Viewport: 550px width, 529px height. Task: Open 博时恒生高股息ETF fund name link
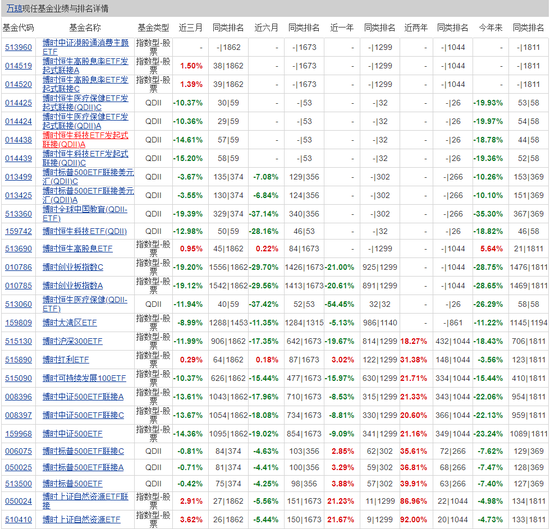tap(78, 249)
